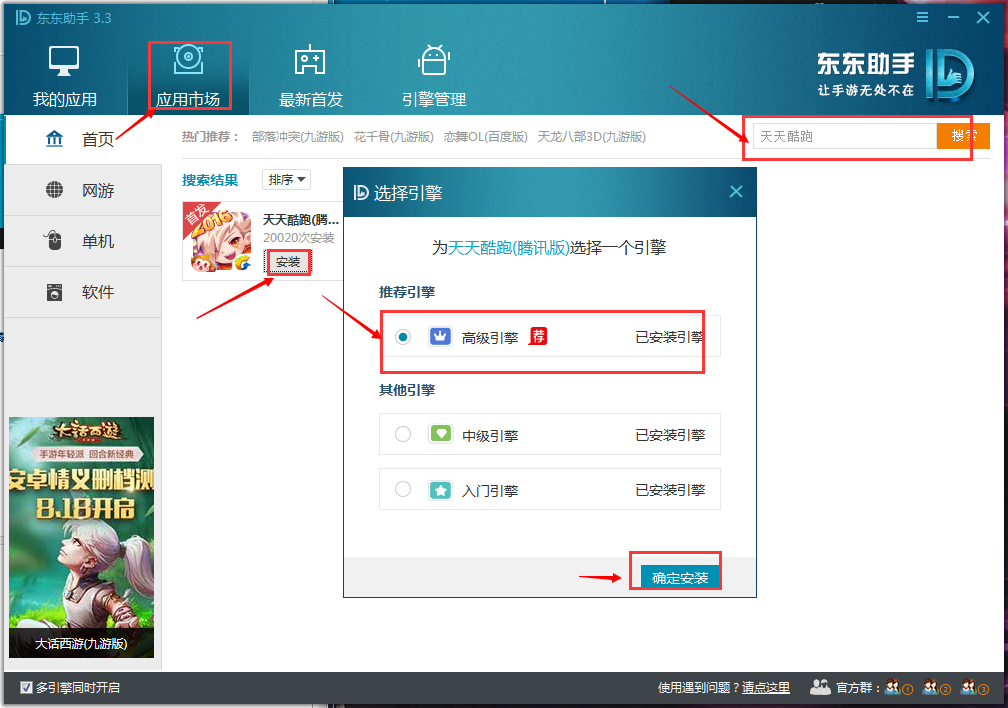Viewport: 1008px width, 708px height.
Task: Open hot recommendation 恋舞OL(百度版)
Action: pyautogui.click(x=485, y=137)
